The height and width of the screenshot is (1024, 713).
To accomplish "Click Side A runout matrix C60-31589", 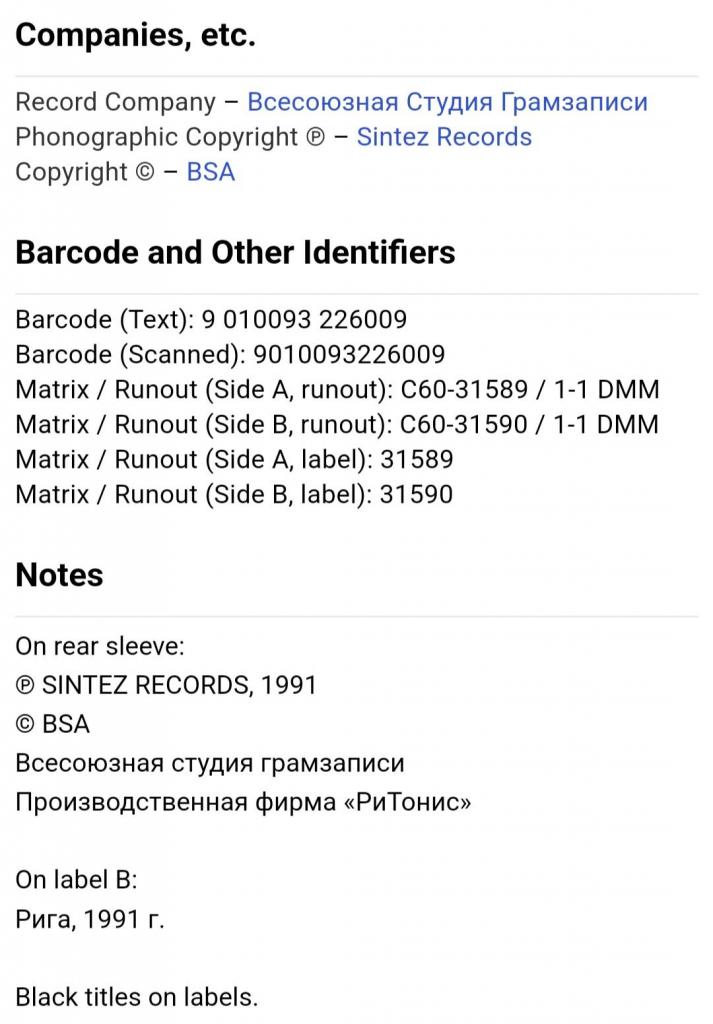I will (464, 390).
